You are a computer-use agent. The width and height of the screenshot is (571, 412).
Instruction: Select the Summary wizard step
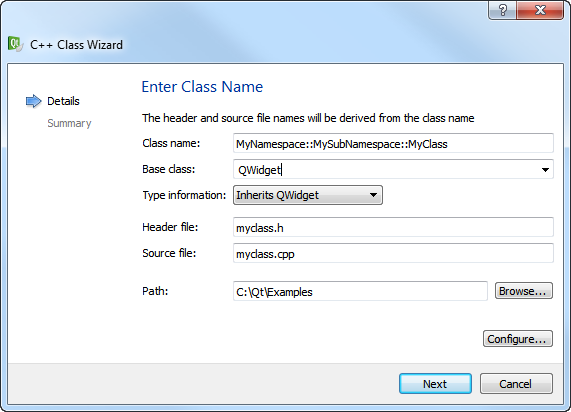tap(69, 123)
